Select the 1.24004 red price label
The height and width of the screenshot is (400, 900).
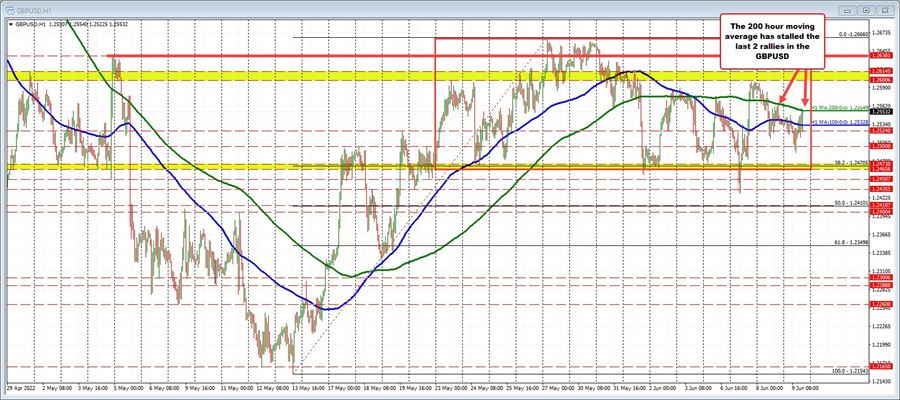point(882,212)
